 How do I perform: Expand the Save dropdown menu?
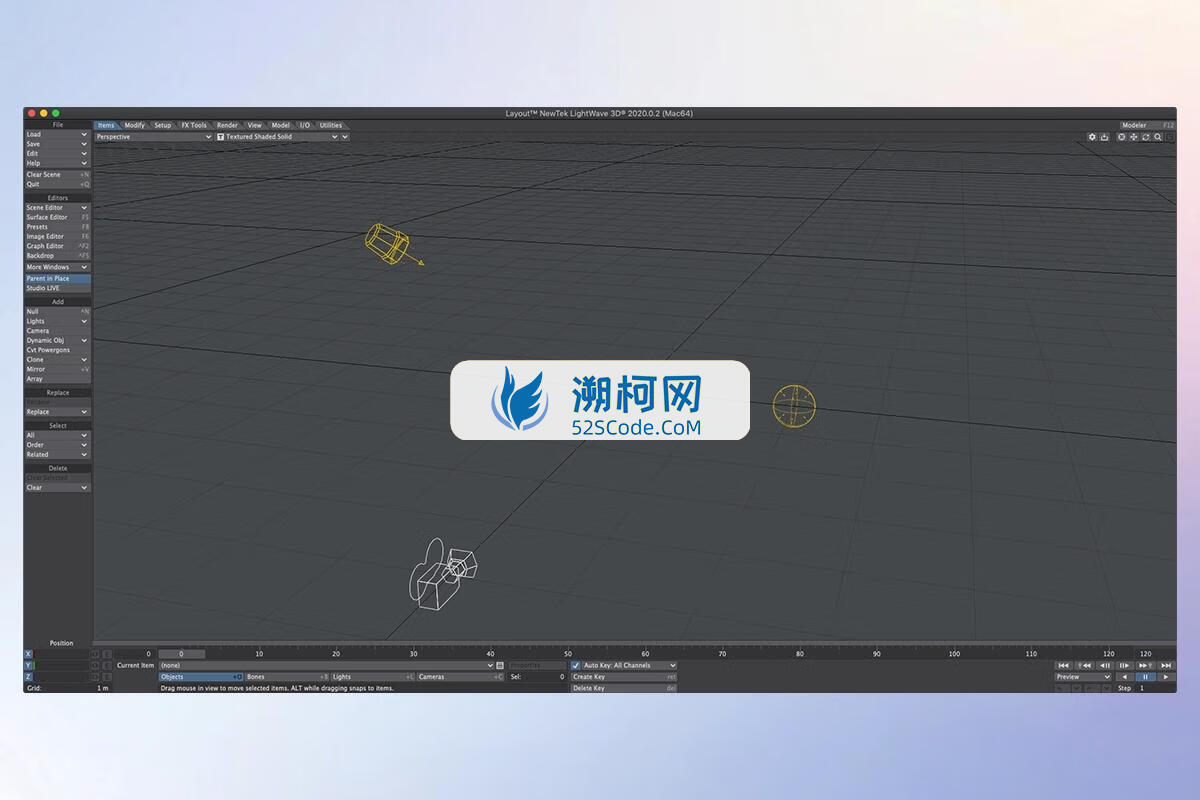click(x=58, y=144)
